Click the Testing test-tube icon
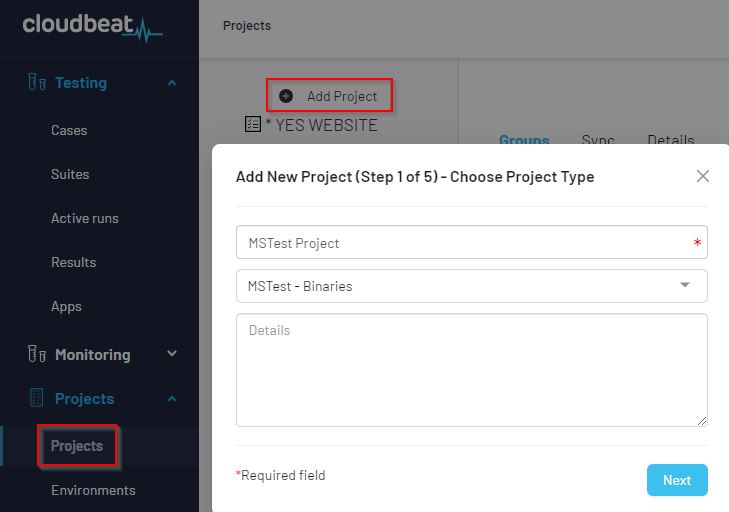This screenshot has width=729, height=512. click(x=36, y=83)
